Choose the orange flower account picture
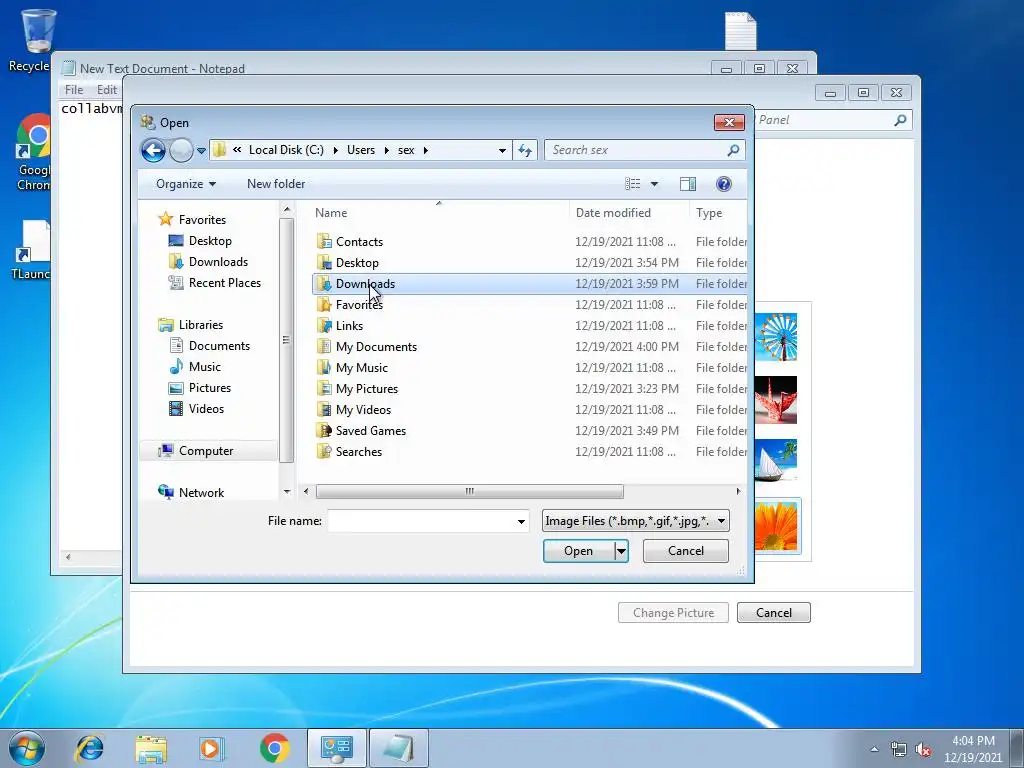Viewport: 1024px width, 768px height. coord(776,526)
